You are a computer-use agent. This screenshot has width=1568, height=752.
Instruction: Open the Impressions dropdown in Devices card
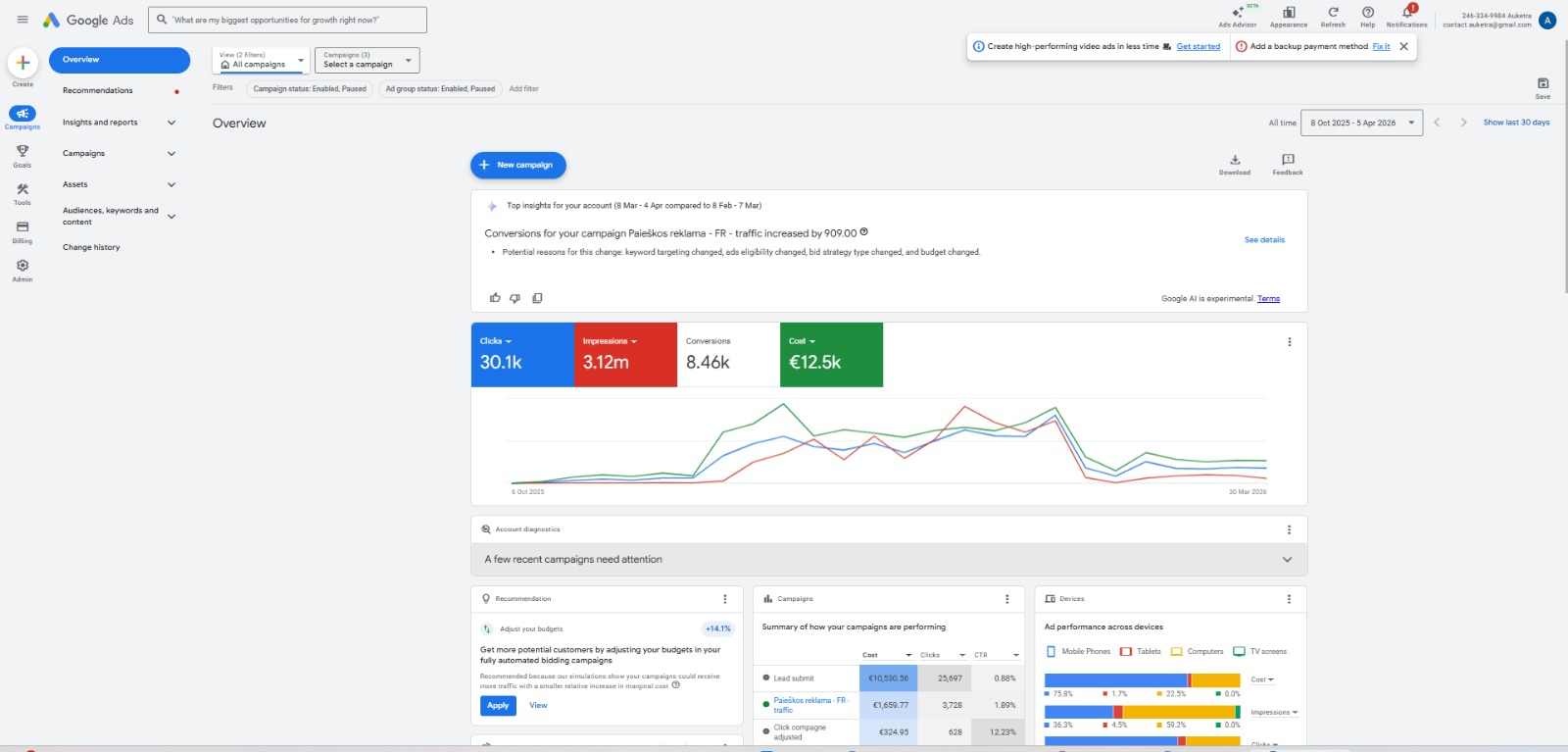coord(1274,713)
